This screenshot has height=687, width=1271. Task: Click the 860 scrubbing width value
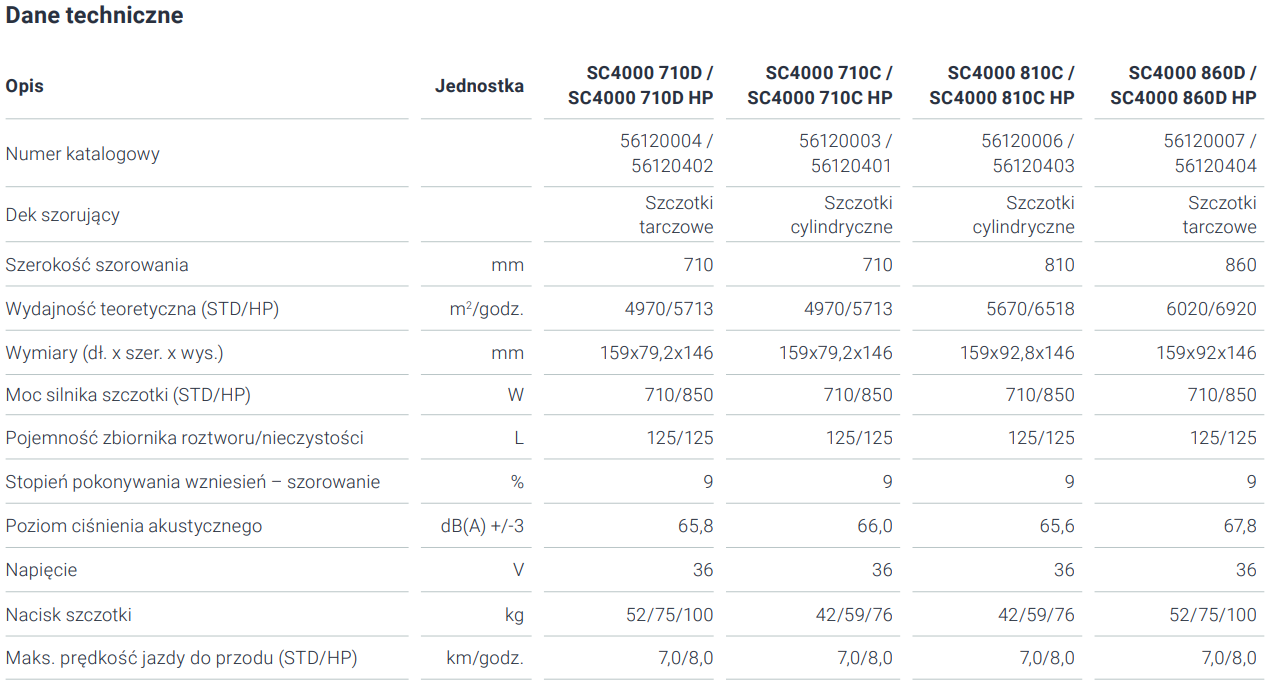tap(1240, 265)
